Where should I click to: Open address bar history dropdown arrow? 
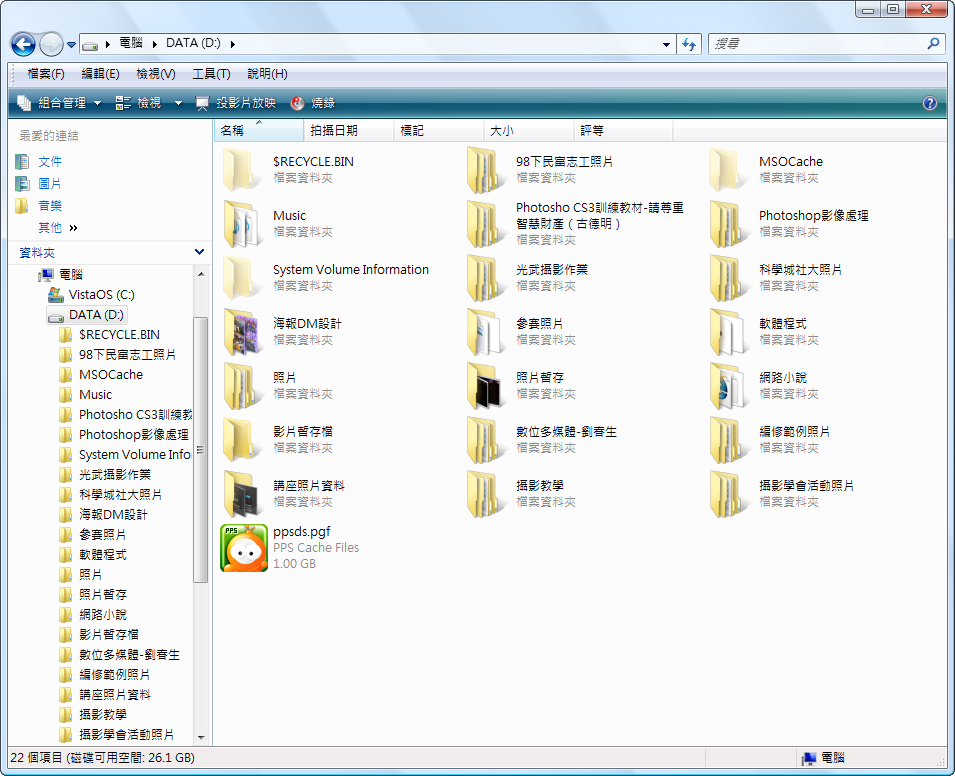click(667, 44)
